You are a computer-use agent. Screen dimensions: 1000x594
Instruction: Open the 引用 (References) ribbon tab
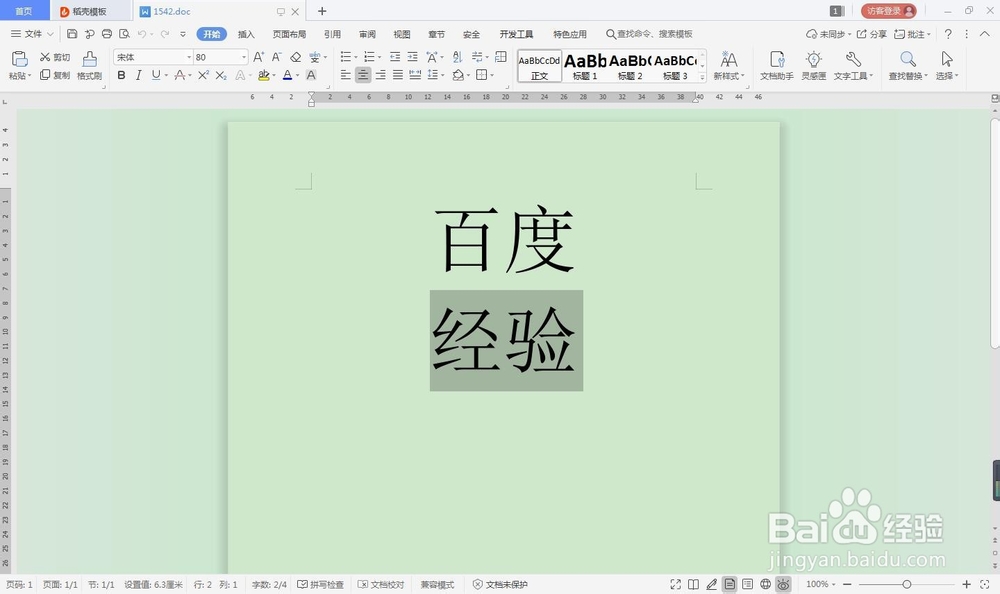[x=332, y=34]
